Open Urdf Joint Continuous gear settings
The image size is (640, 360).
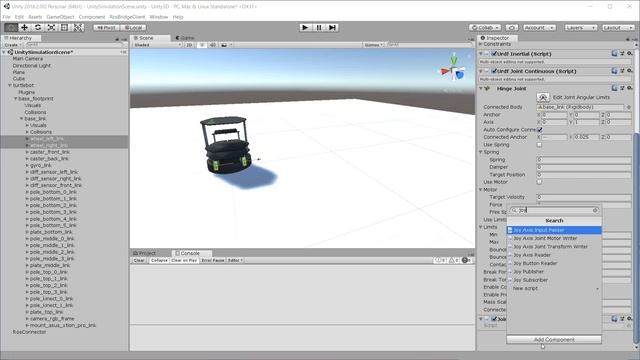(x=630, y=71)
